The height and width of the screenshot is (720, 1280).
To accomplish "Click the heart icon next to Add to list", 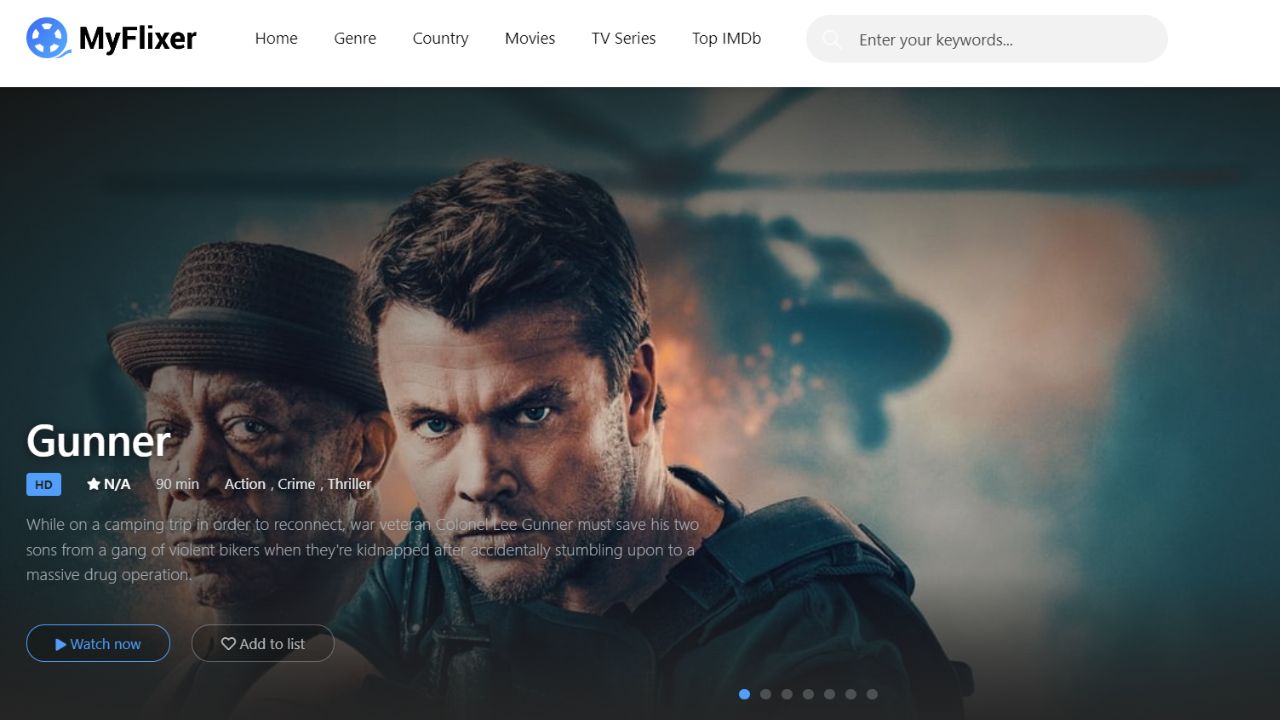I will [228, 643].
